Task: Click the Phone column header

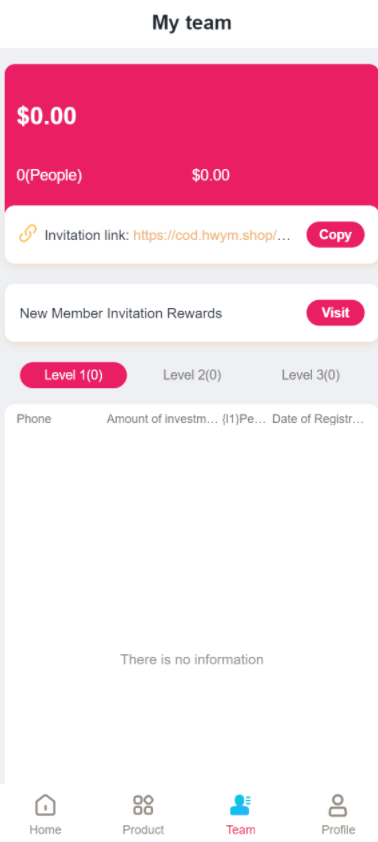Action: (34, 419)
